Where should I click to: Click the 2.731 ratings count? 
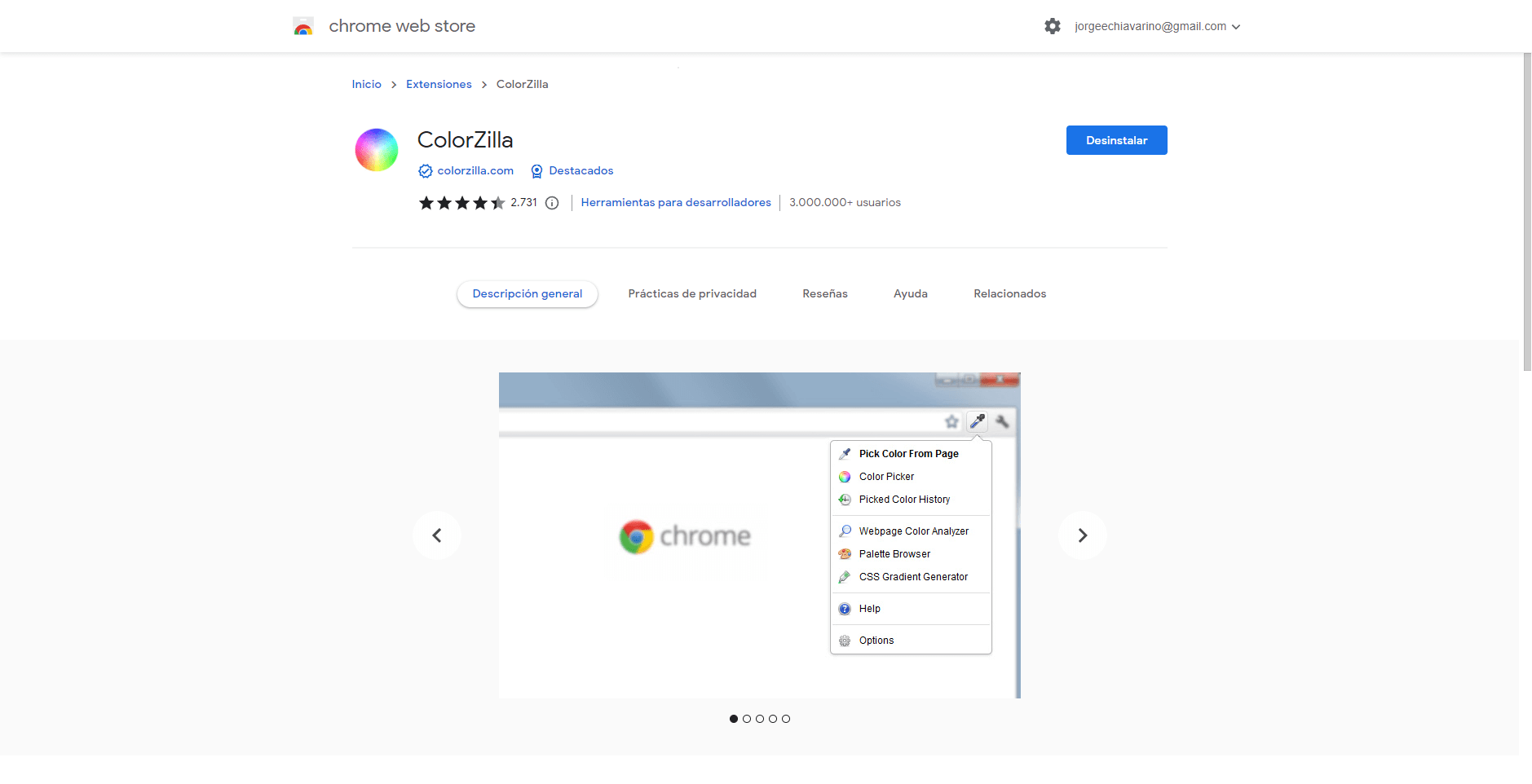coord(524,203)
